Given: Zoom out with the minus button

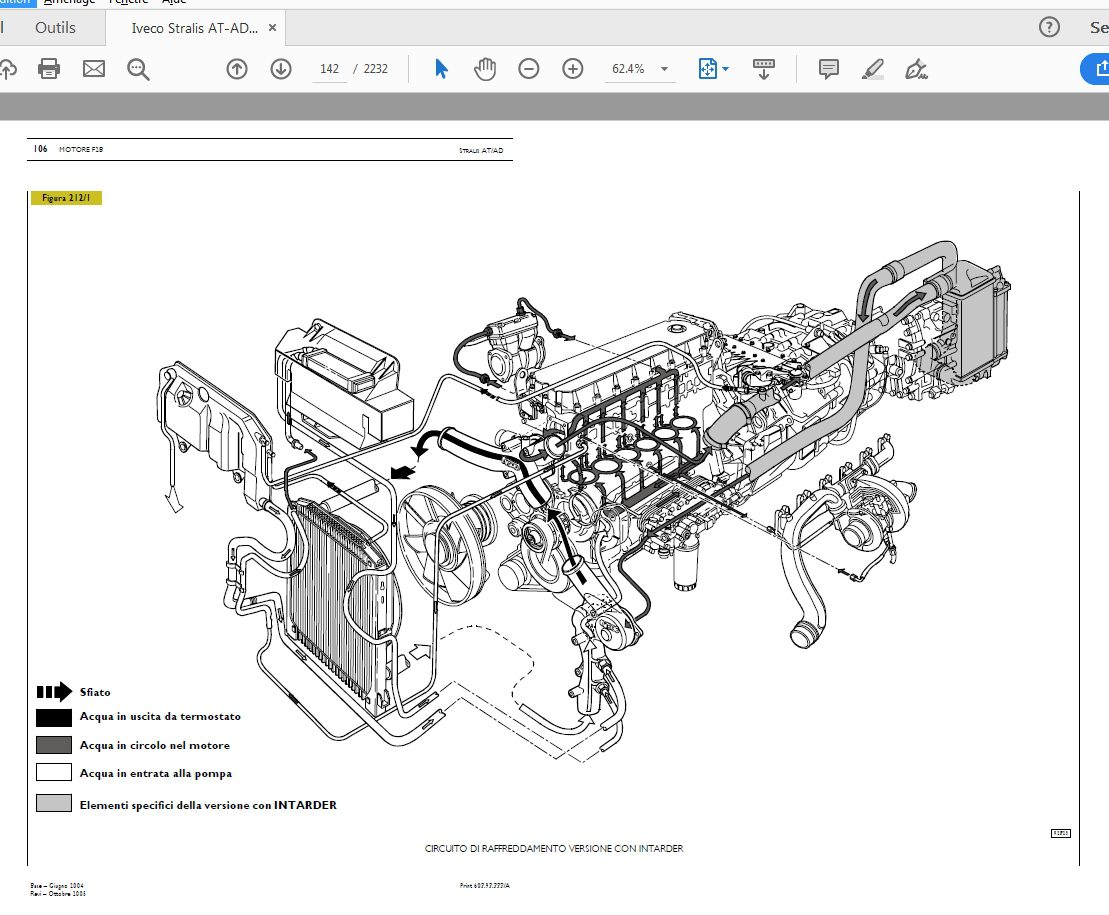Looking at the screenshot, I should pyautogui.click(x=528, y=69).
